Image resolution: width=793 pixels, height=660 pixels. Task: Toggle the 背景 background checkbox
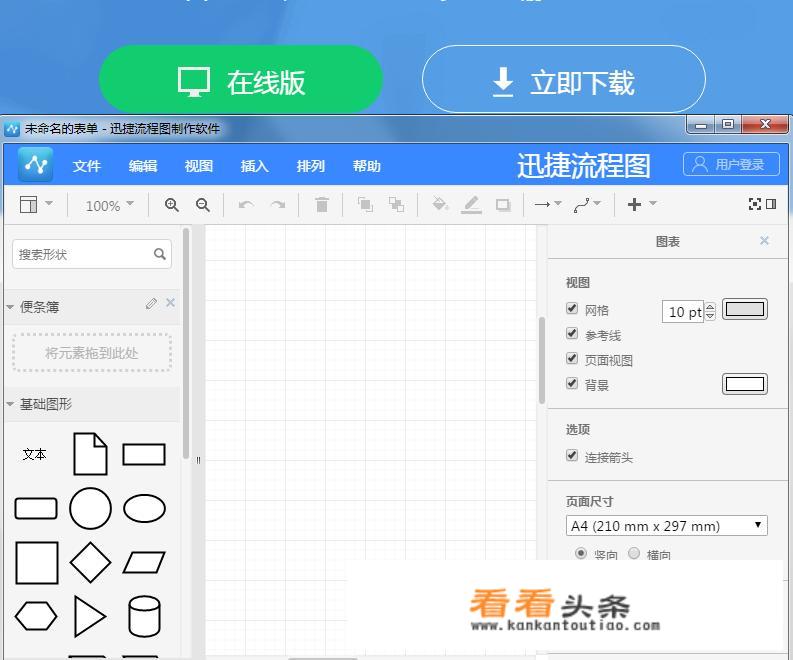tap(572, 383)
